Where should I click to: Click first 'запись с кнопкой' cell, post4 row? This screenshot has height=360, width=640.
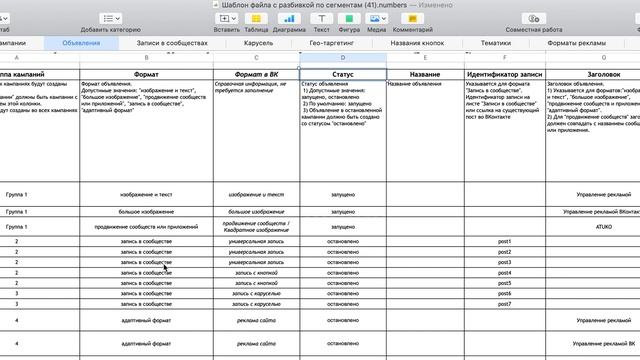point(256,273)
